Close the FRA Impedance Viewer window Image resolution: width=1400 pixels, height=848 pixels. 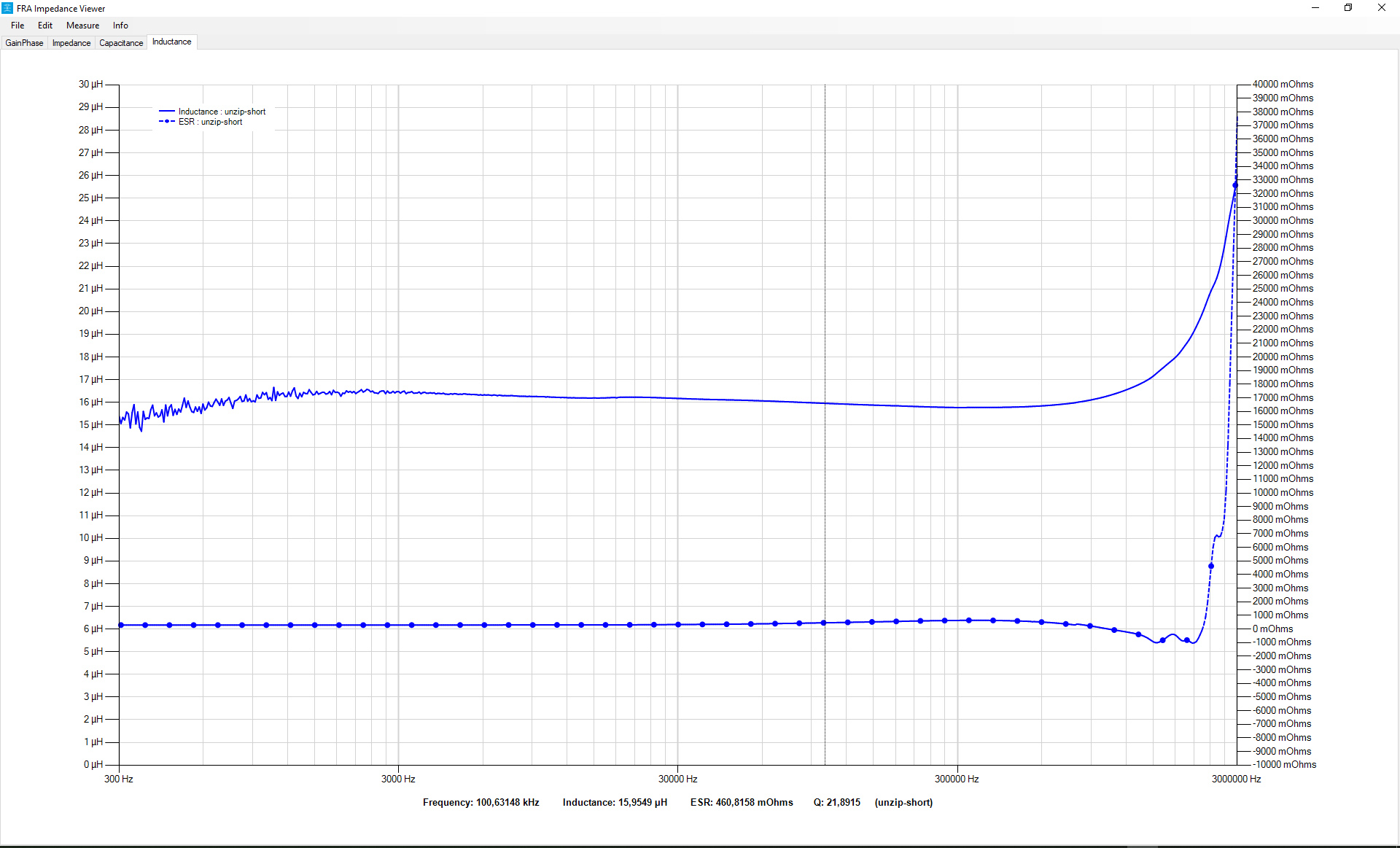click(x=1382, y=8)
